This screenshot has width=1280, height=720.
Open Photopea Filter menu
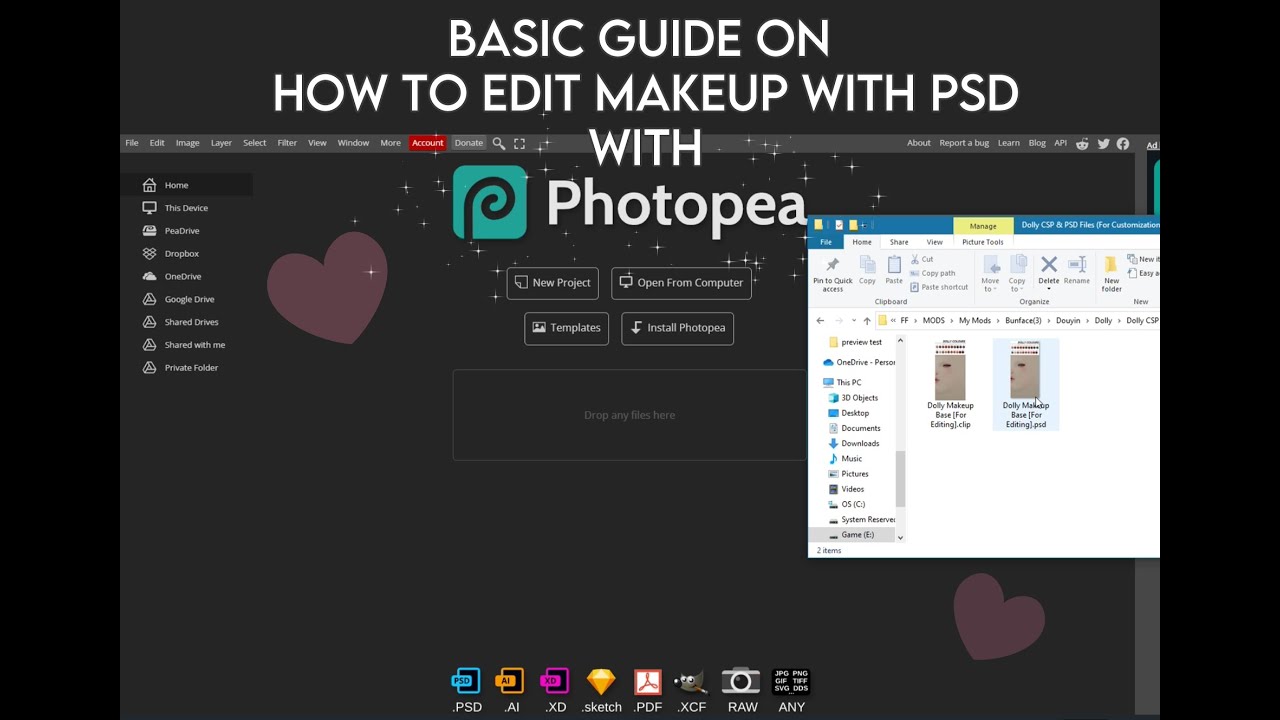(x=287, y=143)
